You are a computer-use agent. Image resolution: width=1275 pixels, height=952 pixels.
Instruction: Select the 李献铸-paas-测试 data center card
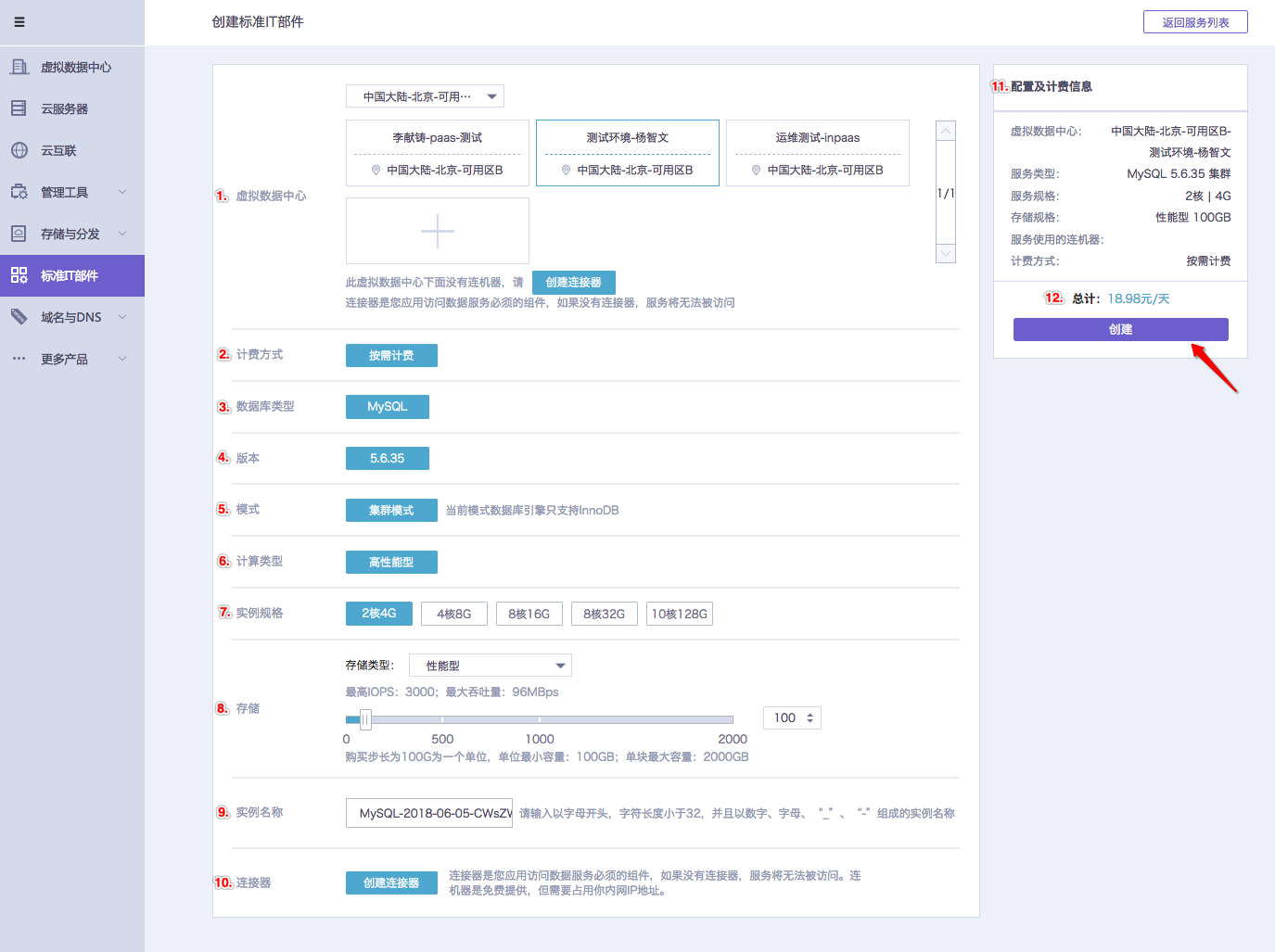(438, 153)
